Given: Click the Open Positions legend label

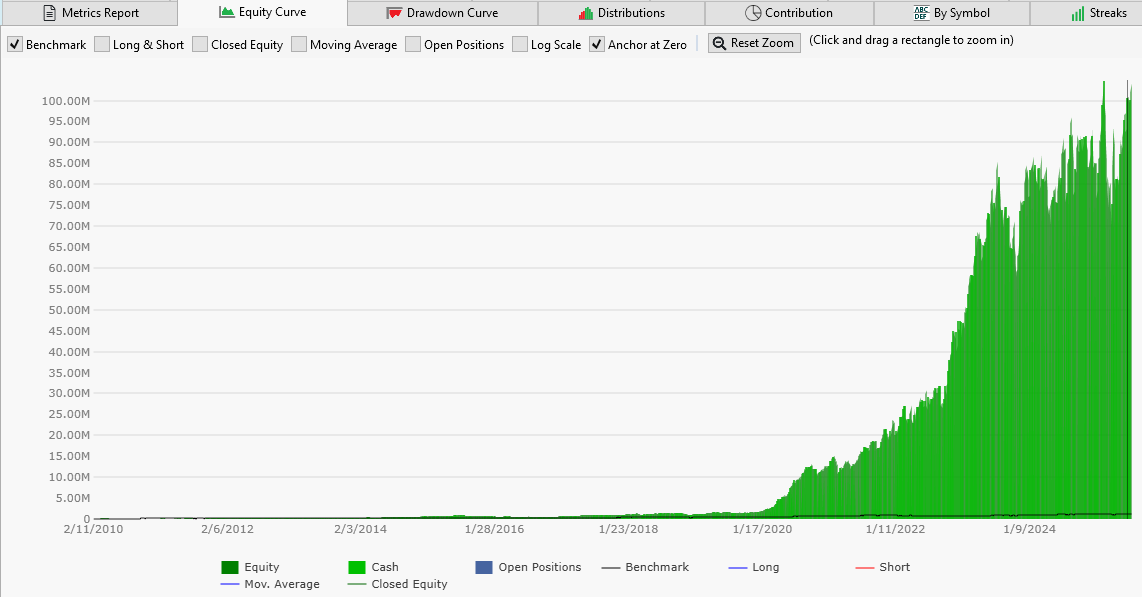Looking at the screenshot, I should pos(540,567).
